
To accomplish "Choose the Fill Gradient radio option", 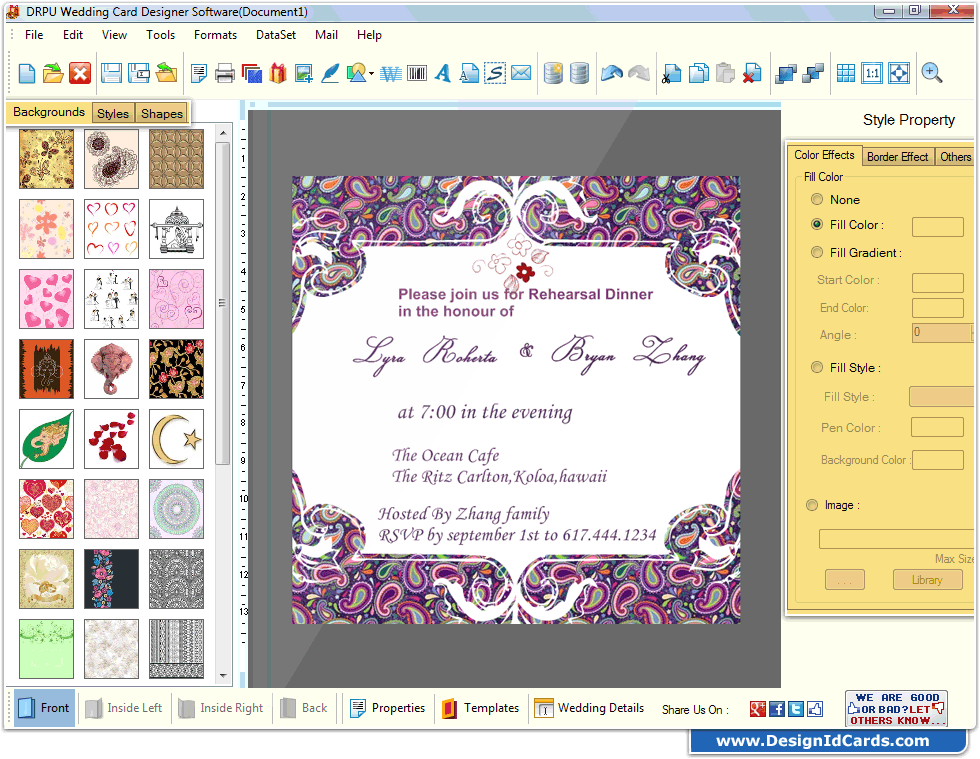I will click(817, 253).
